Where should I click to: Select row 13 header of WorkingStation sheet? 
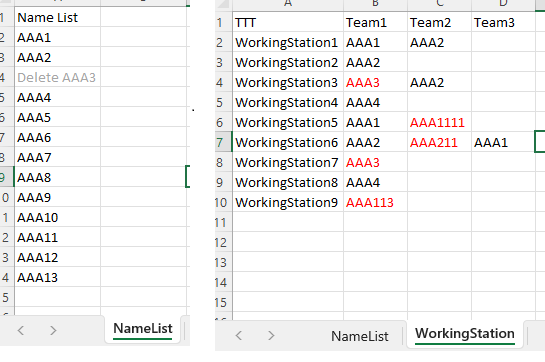223,262
